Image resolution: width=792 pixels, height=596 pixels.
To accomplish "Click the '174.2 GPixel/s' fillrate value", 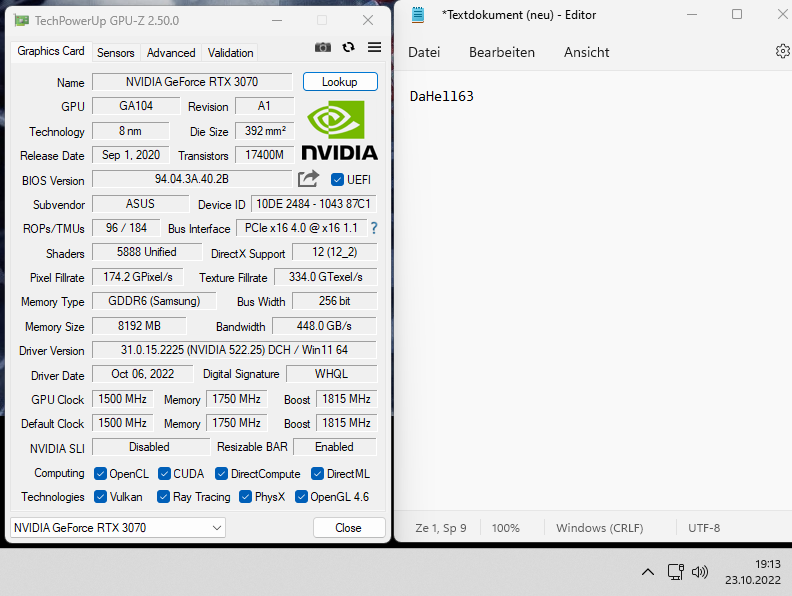I will pos(138,277).
